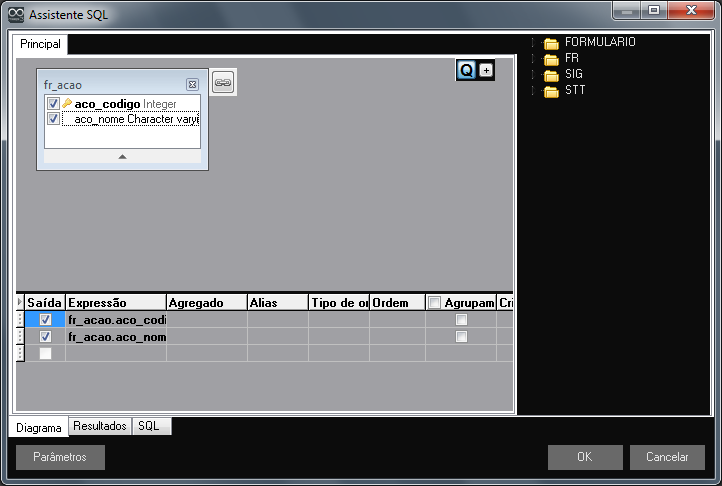Screen dimensions: 722x486
Task: Click the SIG folder icon
Action: pyautogui.click(x=551, y=75)
